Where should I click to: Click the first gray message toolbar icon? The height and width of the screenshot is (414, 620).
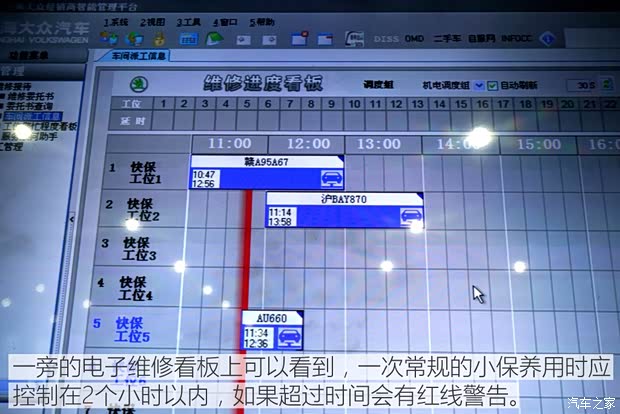pos(243,40)
